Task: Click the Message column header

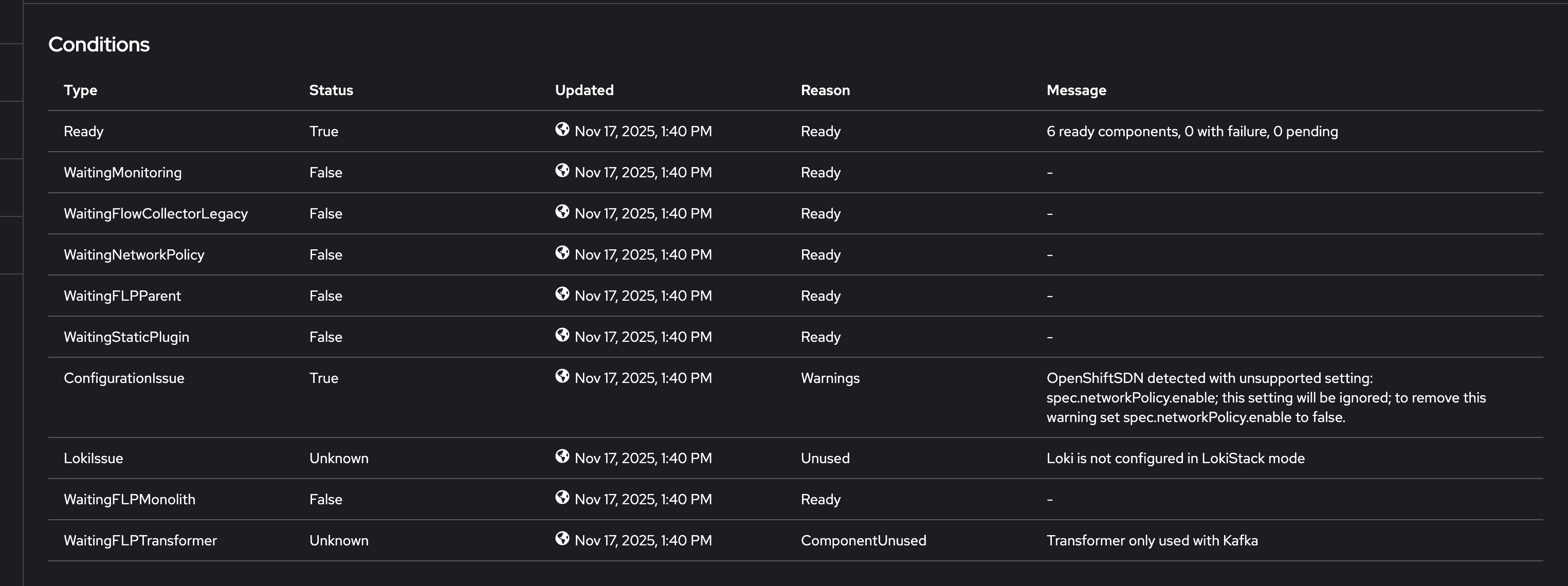Action: tap(1075, 90)
